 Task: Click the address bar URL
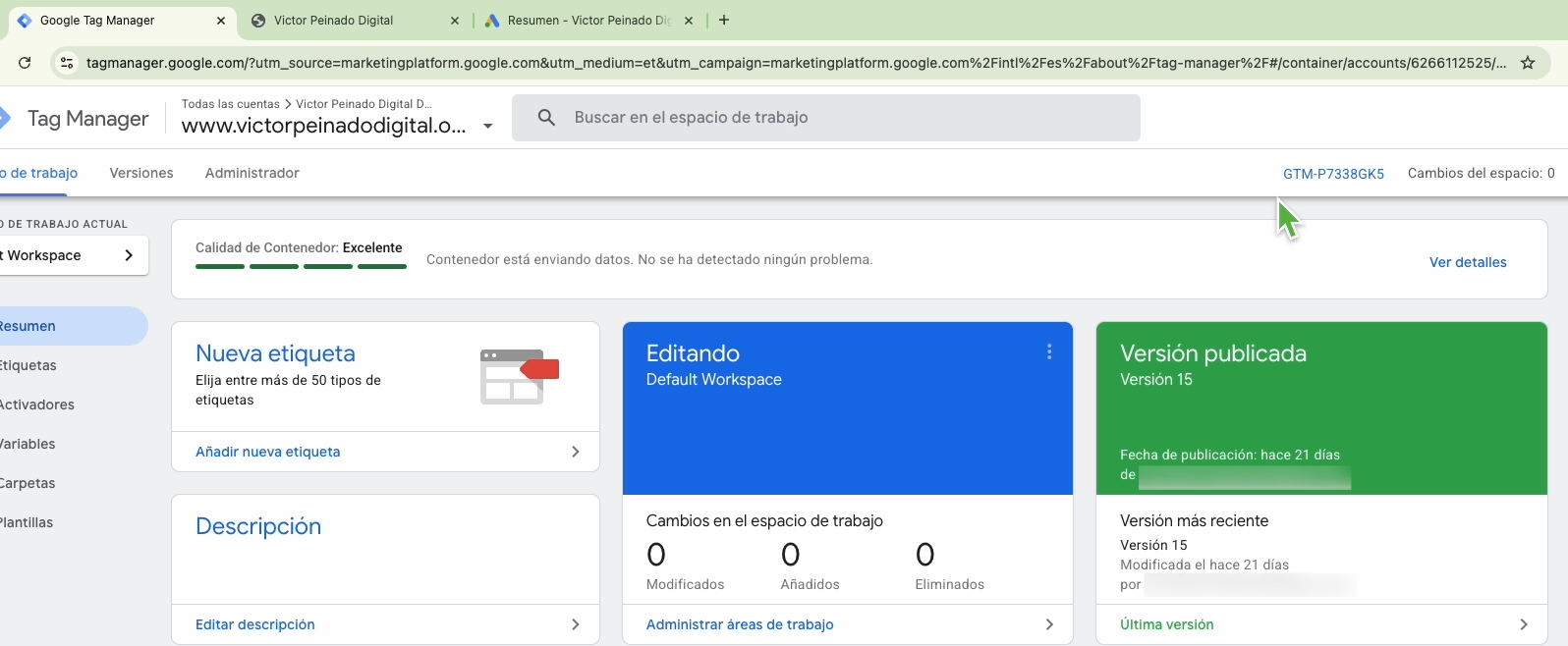(796, 63)
